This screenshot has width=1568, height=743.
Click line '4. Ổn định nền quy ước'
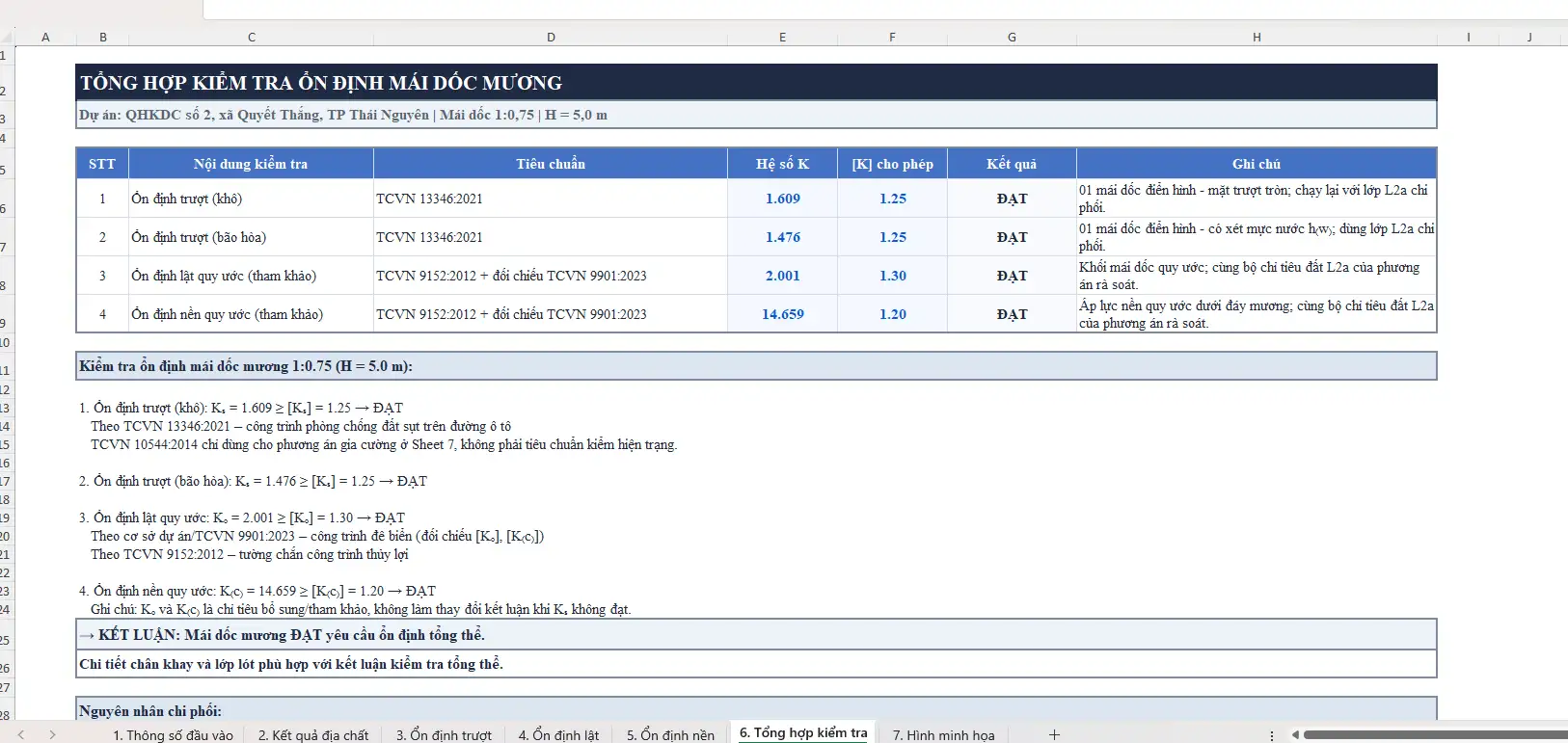257,591
